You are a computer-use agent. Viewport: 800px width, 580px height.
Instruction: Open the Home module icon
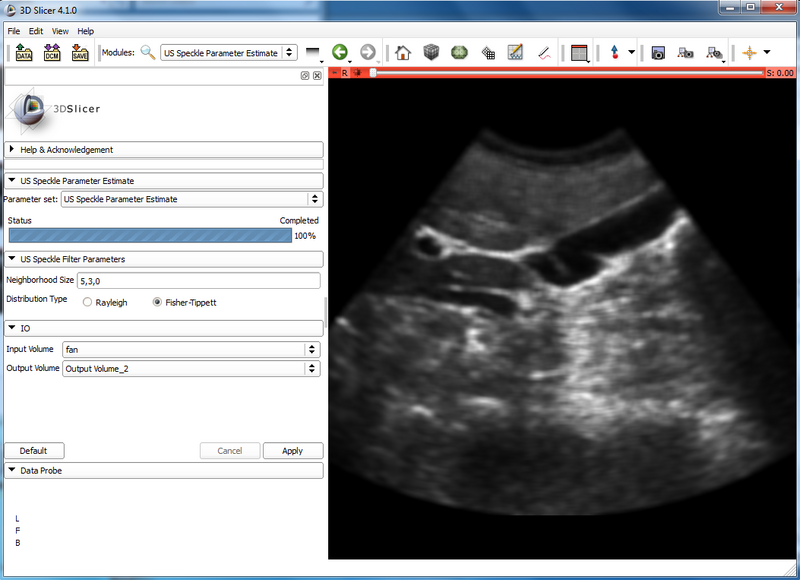pos(403,53)
